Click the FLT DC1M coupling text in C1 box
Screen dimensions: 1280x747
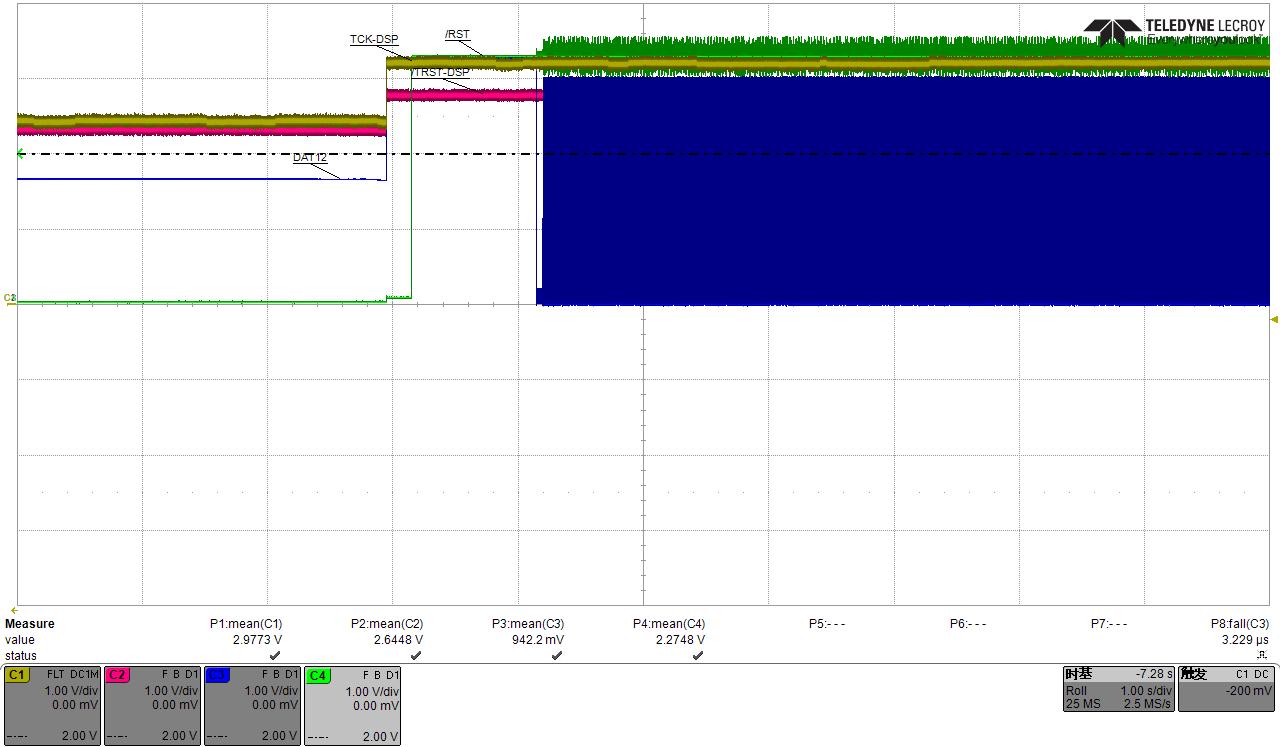(72, 675)
